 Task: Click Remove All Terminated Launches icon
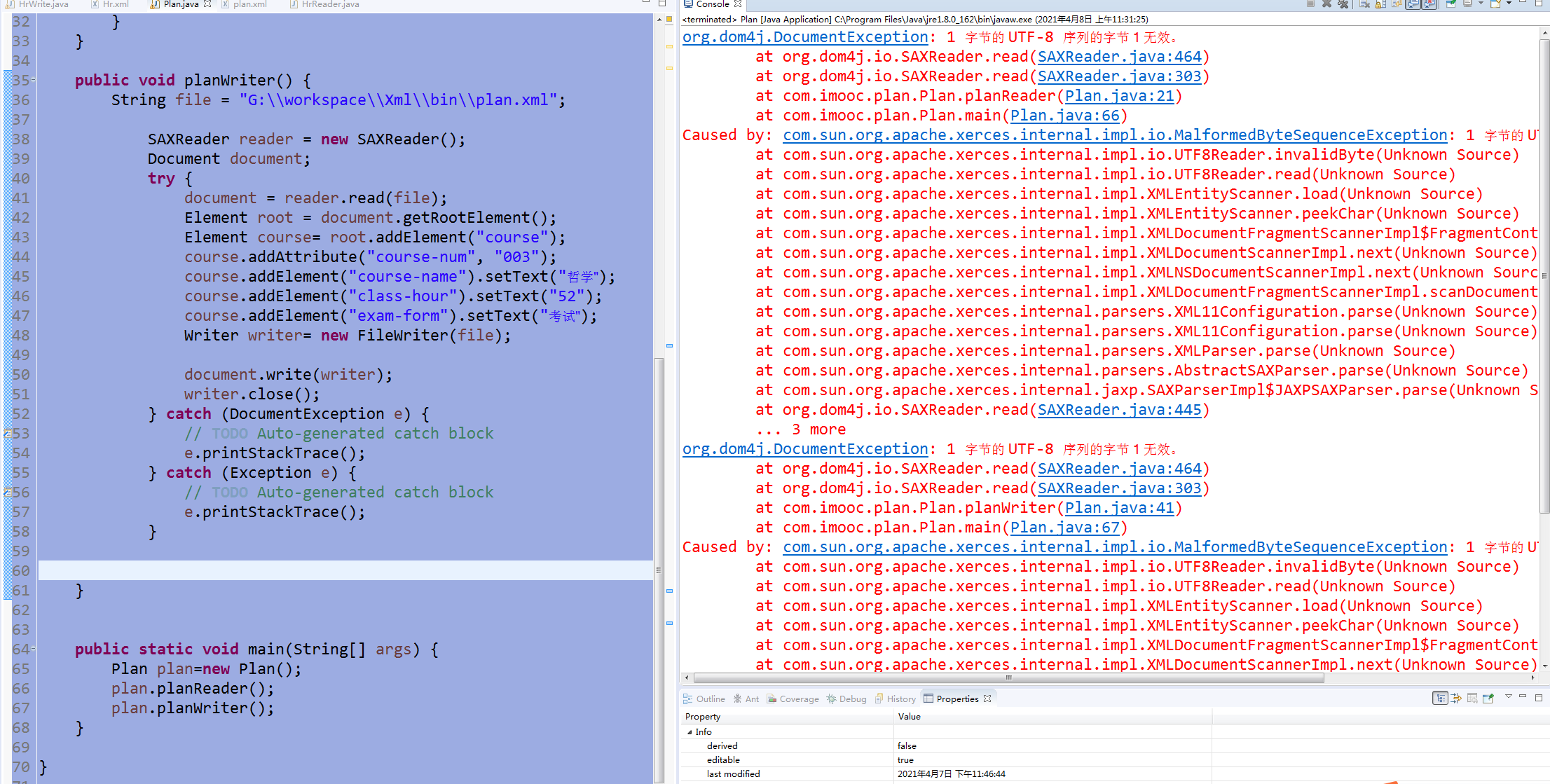[x=1343, y=4]
